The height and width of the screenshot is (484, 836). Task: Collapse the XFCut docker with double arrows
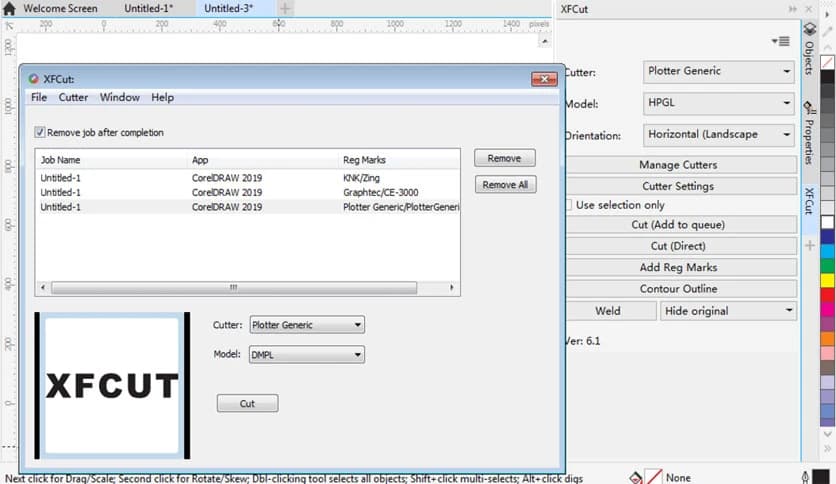[x=794, y=9]
